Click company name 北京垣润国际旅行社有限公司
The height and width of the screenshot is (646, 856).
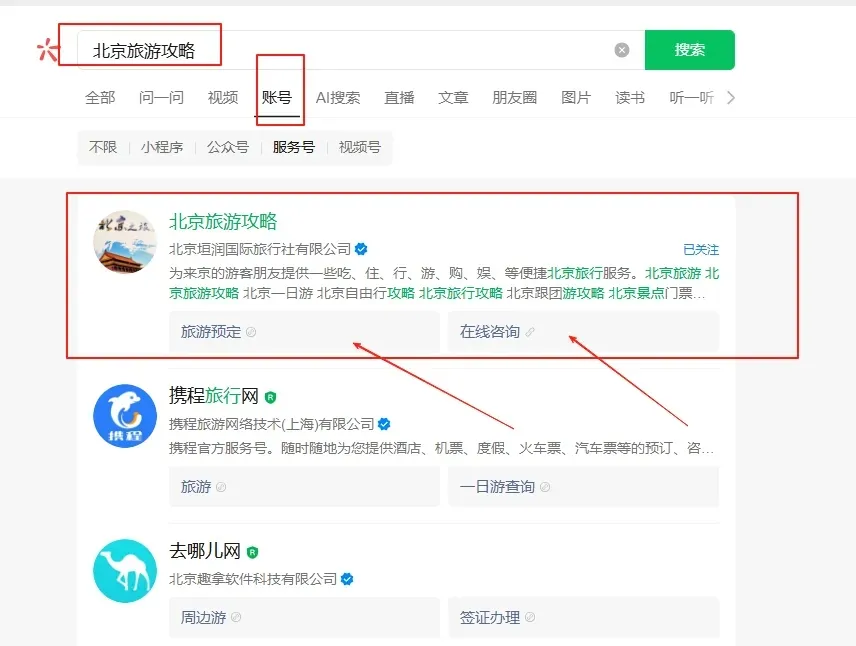[x=260, y=249]
